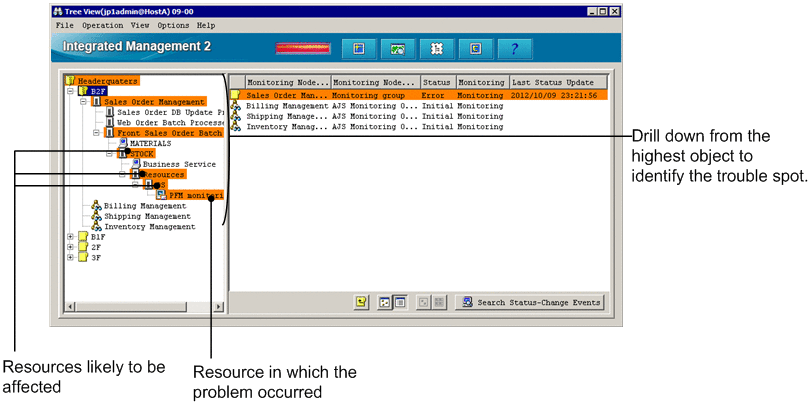Click the B1F folder icon
This screenshot has width=812, height=406.
pyautogui.click(x=83, y=237)
